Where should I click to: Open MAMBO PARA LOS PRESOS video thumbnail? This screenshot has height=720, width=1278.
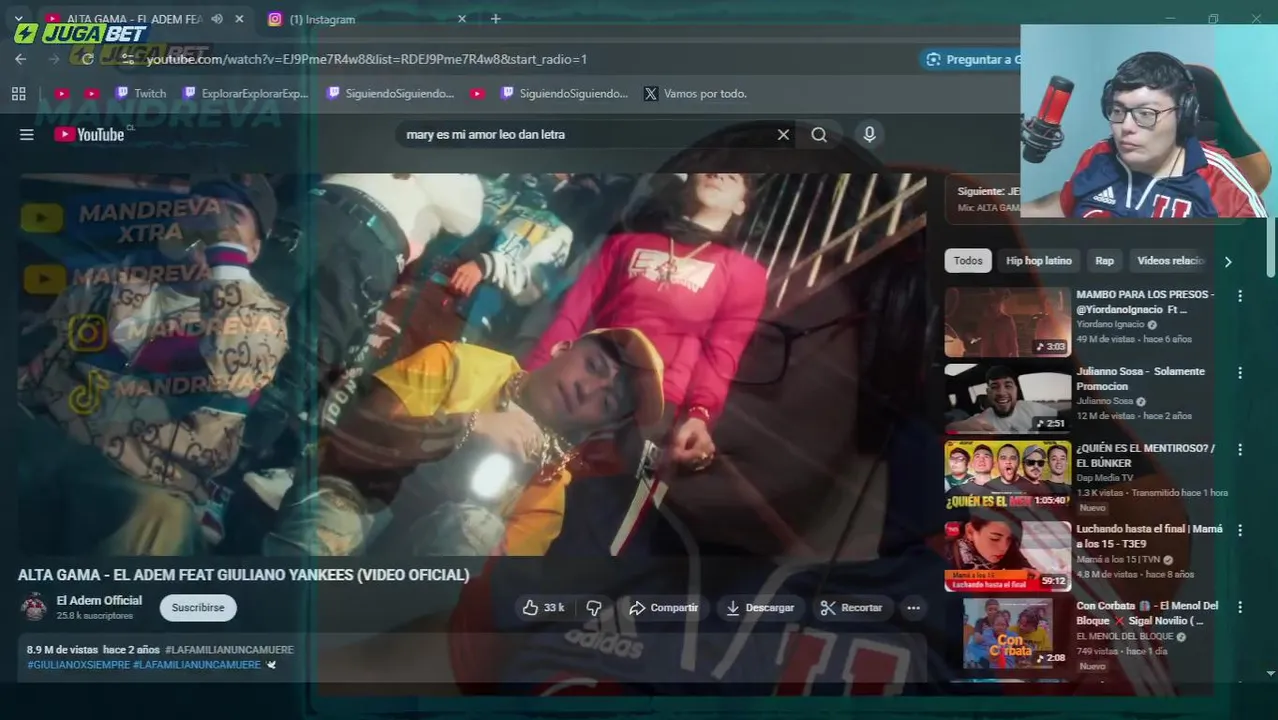pos(1008,322)
